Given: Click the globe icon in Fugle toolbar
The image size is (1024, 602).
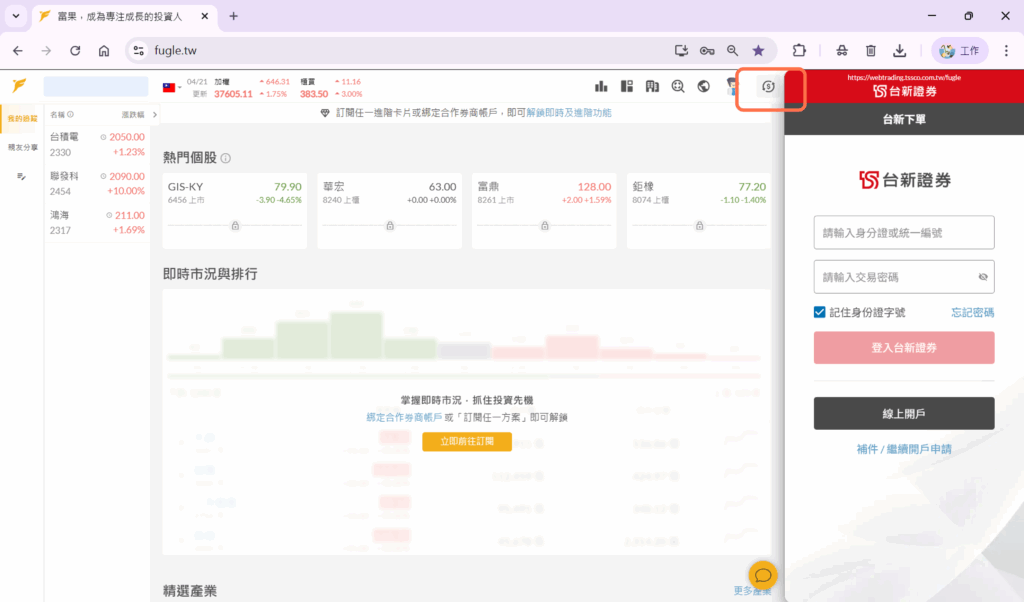Looking at the screenshot, I should click(703, 87).
